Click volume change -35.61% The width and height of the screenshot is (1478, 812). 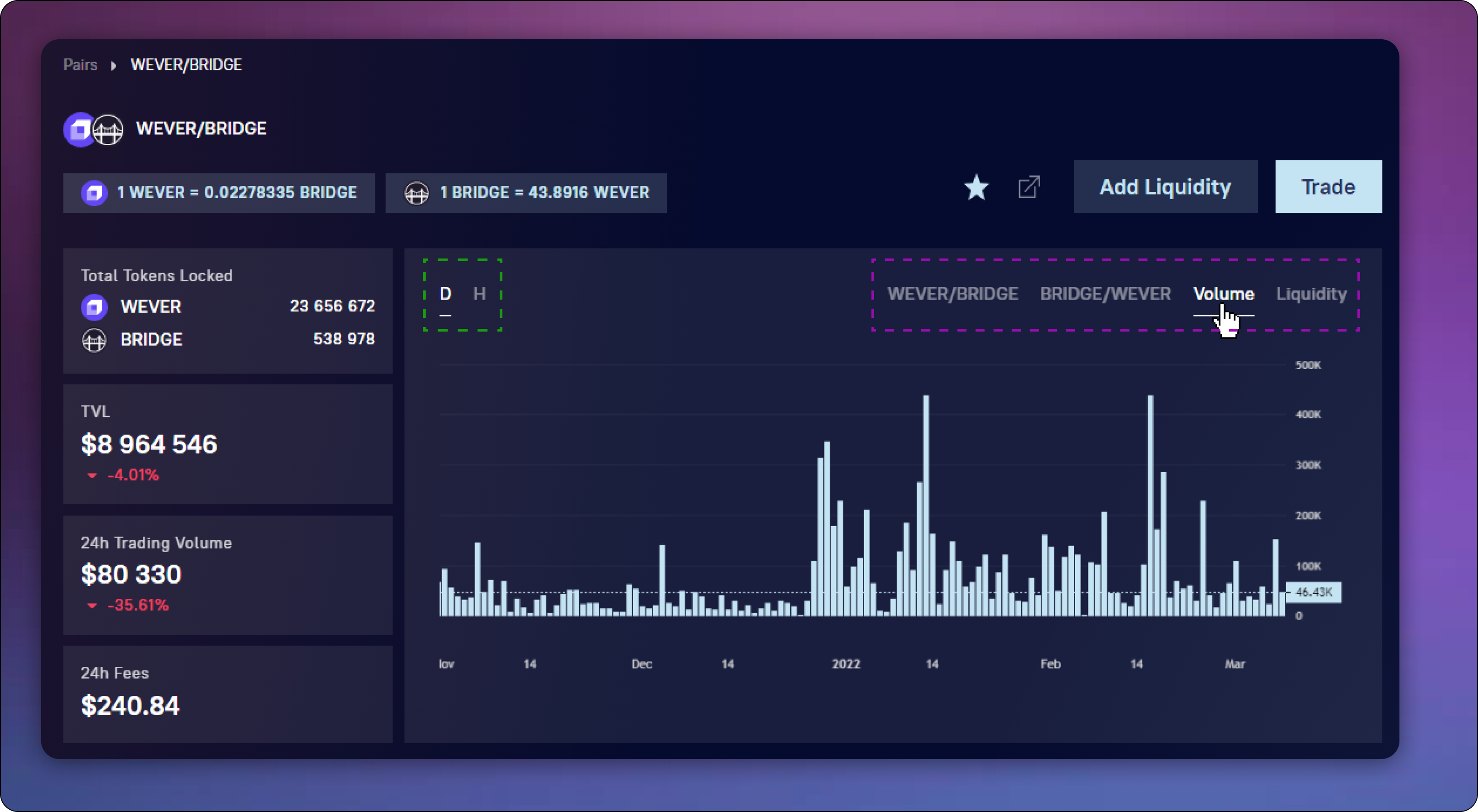137,605
